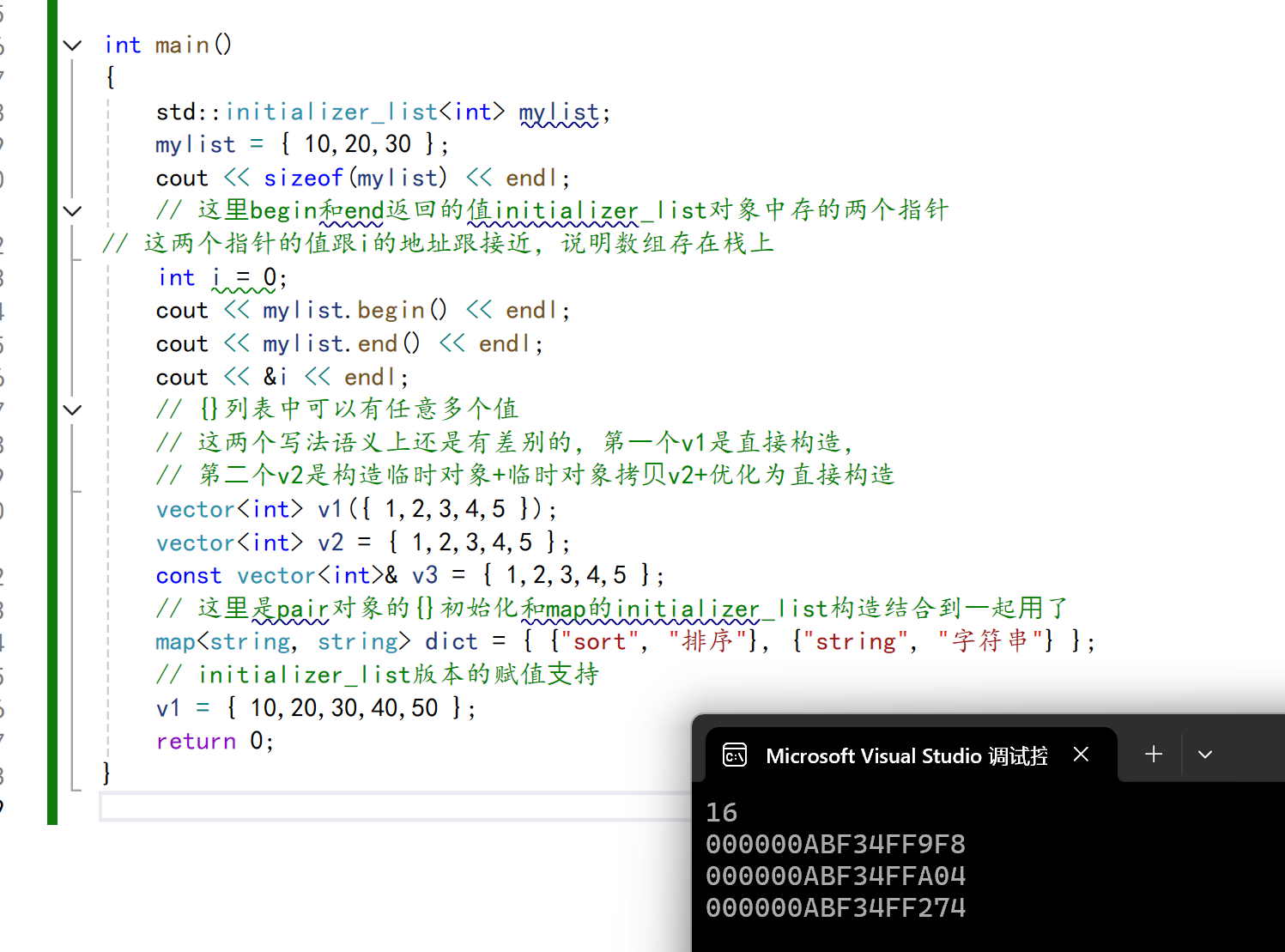Collapse the main() function fold chevron

73,45
